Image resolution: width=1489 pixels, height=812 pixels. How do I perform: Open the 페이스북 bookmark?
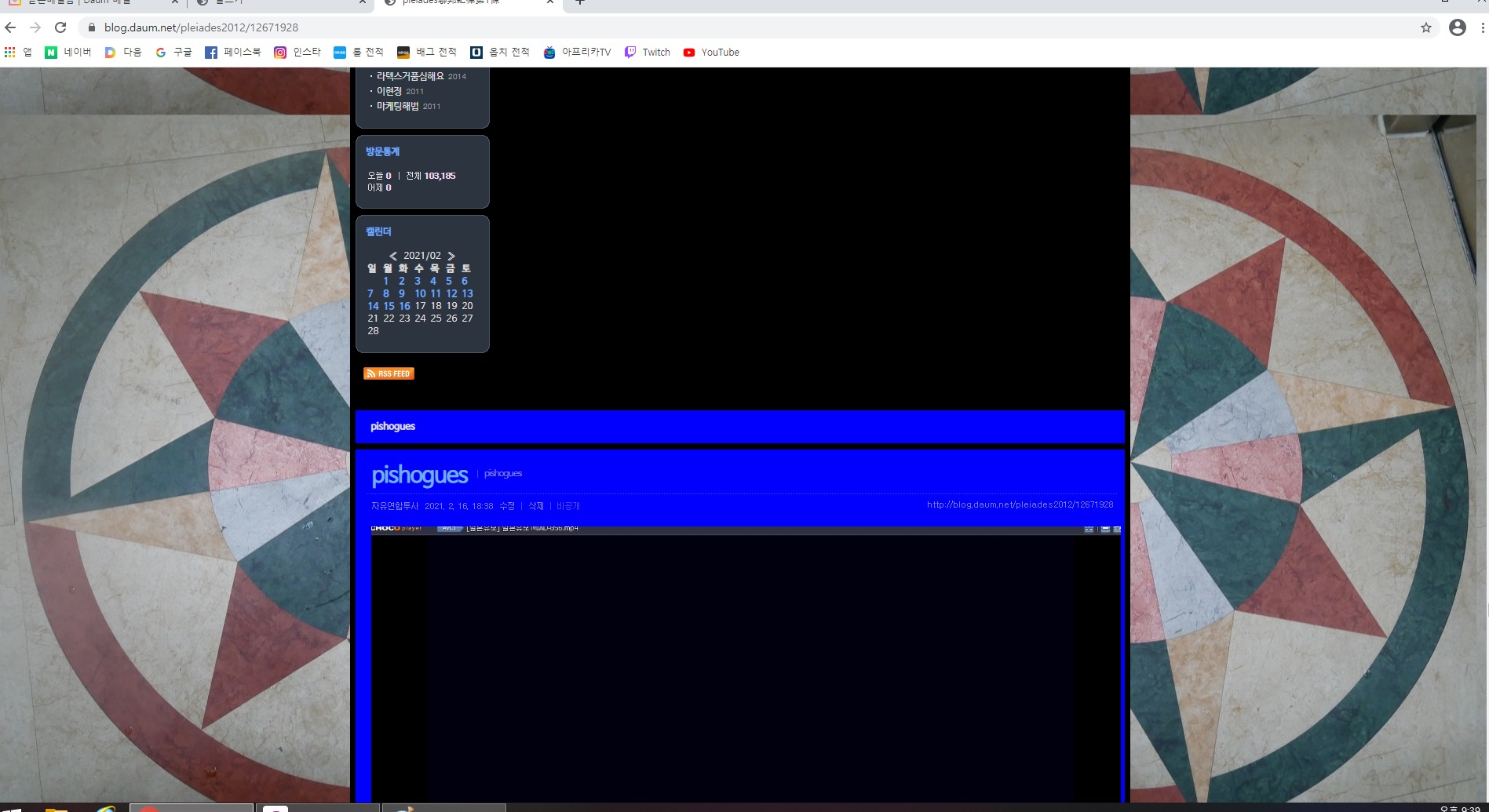pos(233,53)
